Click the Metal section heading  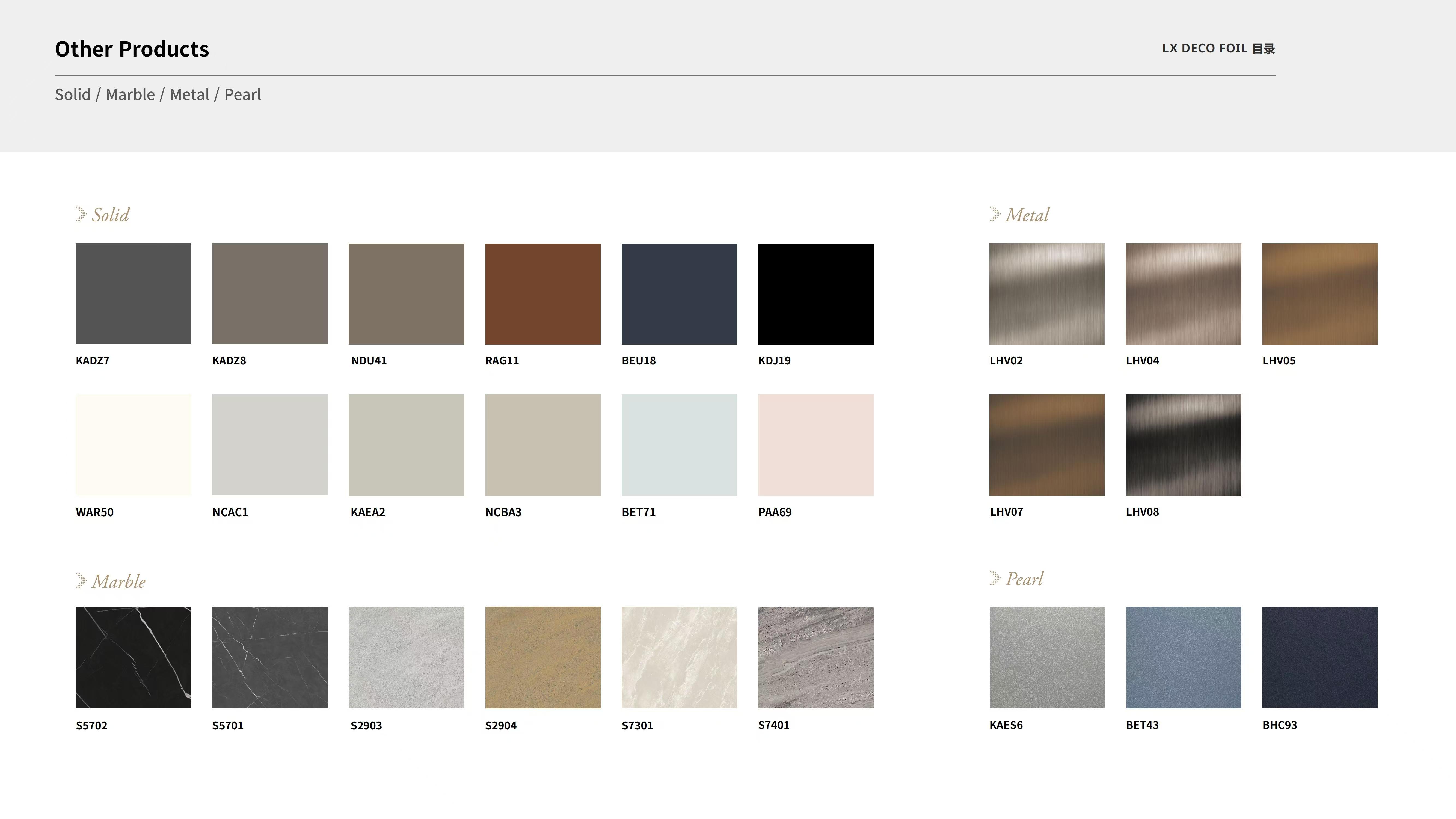1027,215
